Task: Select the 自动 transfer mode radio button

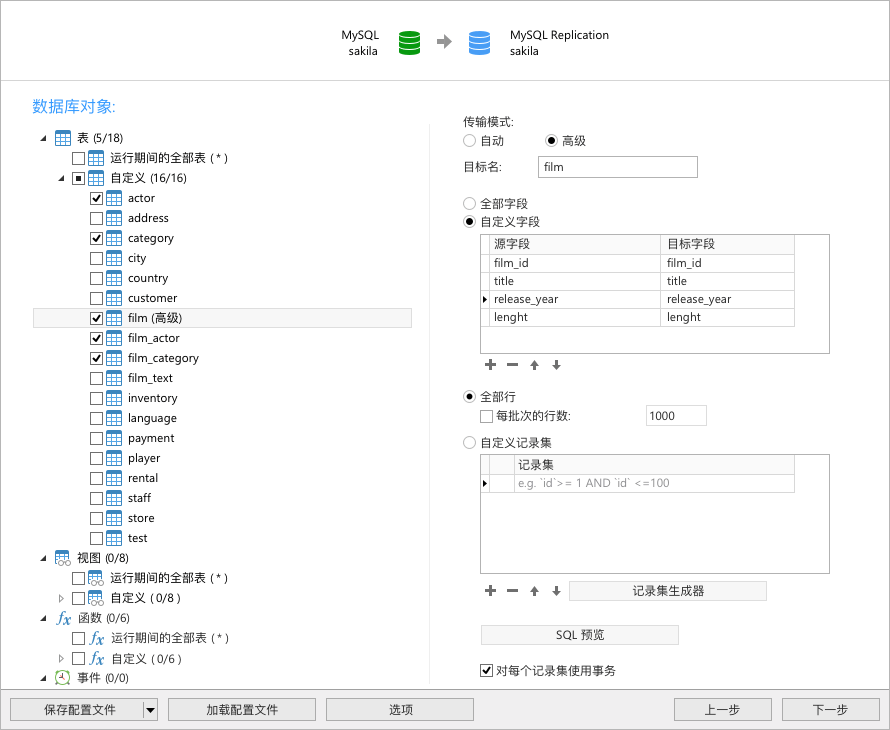Action: tap(469, 140)
